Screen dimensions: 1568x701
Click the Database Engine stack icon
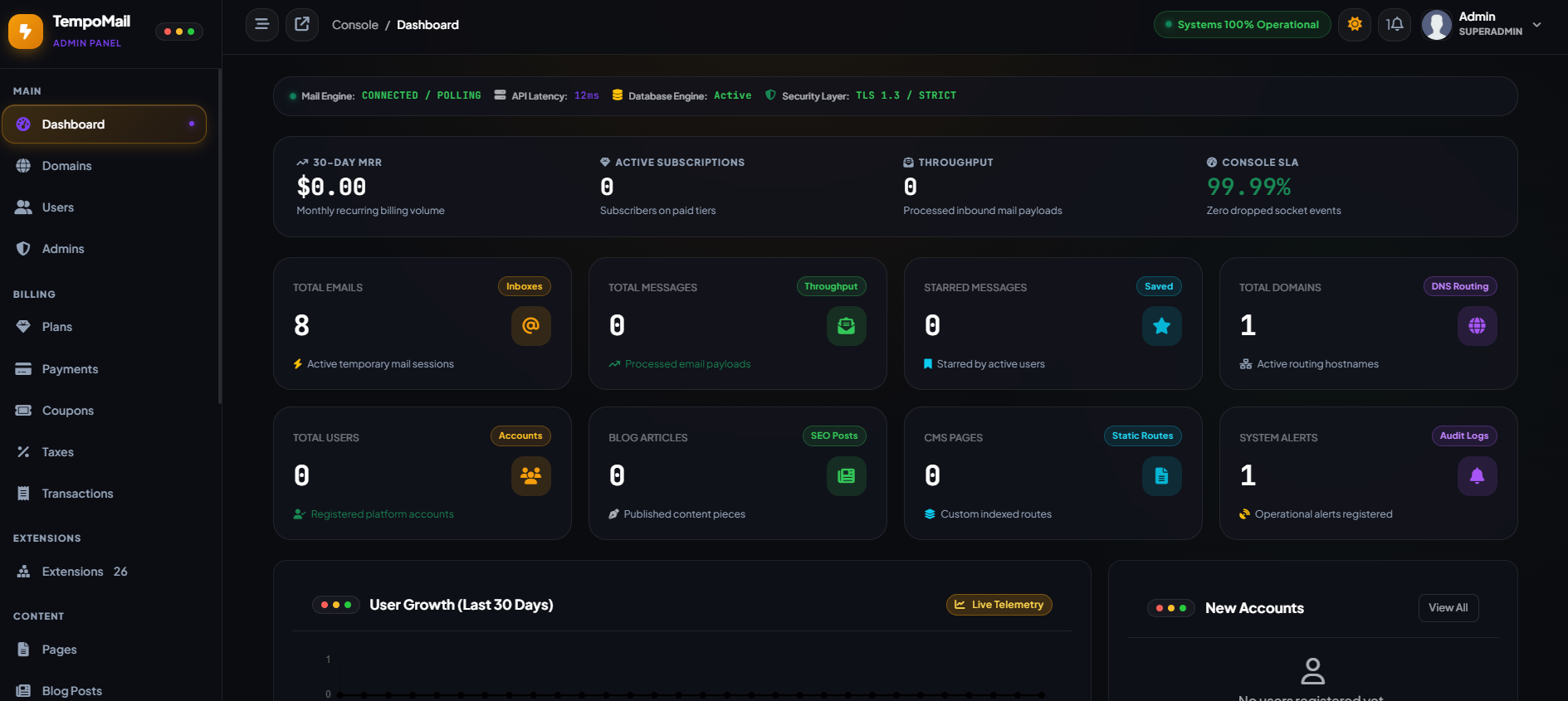618,95
